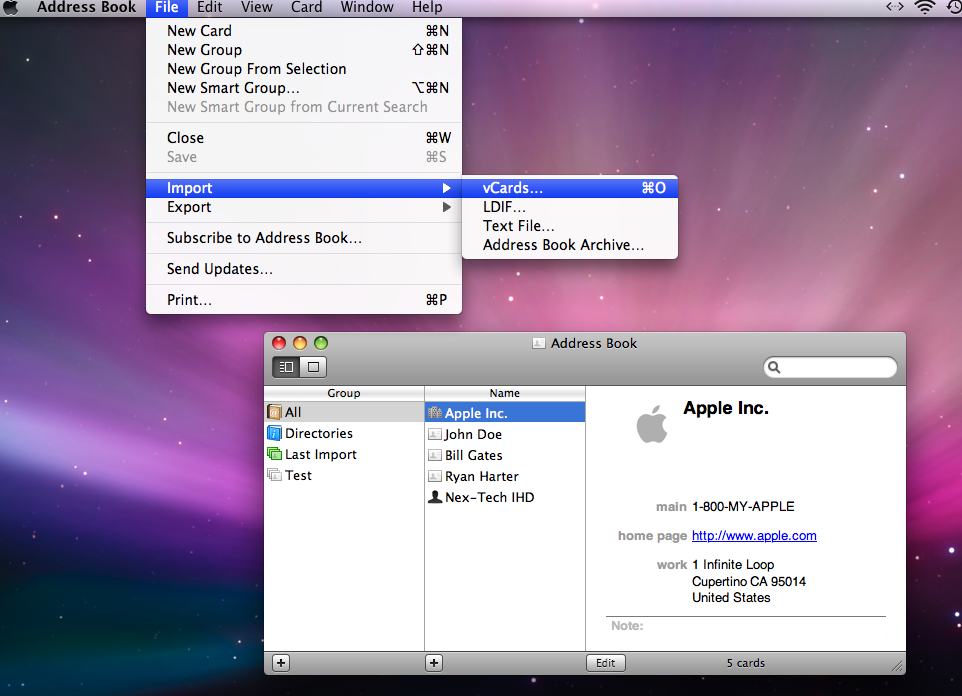Screen dimensions: 962x696
Task: Choose Subscribe to Address Book…
Action: [x=304, y=238]
